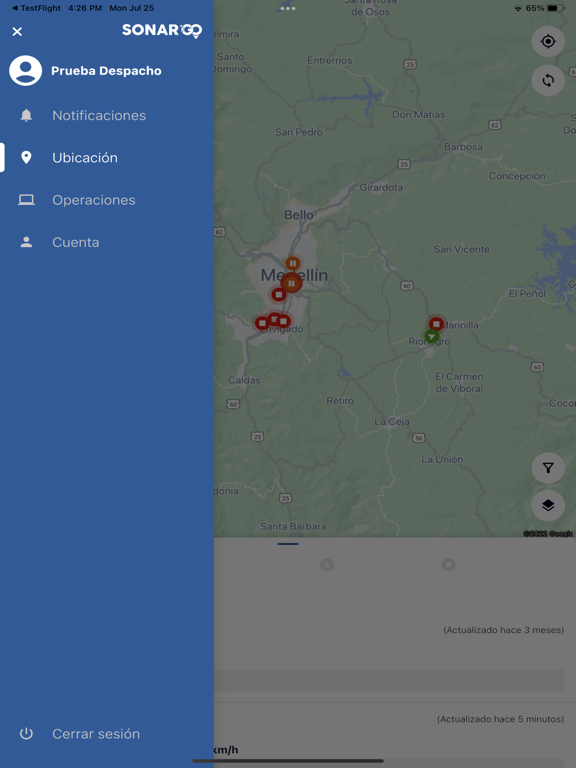Tap the bottom sheet drag handle
Image resolution: width=576 pixels, height=768 pixels.
(288, 544)
